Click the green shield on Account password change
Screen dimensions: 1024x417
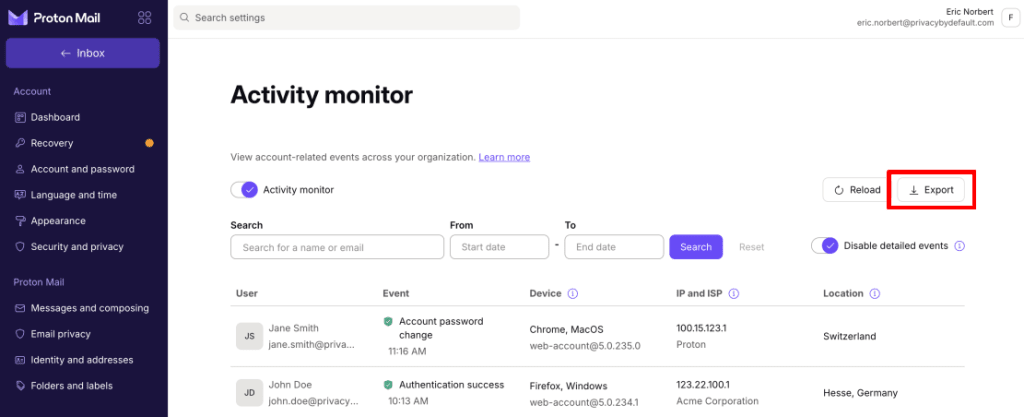pos(388,322)
